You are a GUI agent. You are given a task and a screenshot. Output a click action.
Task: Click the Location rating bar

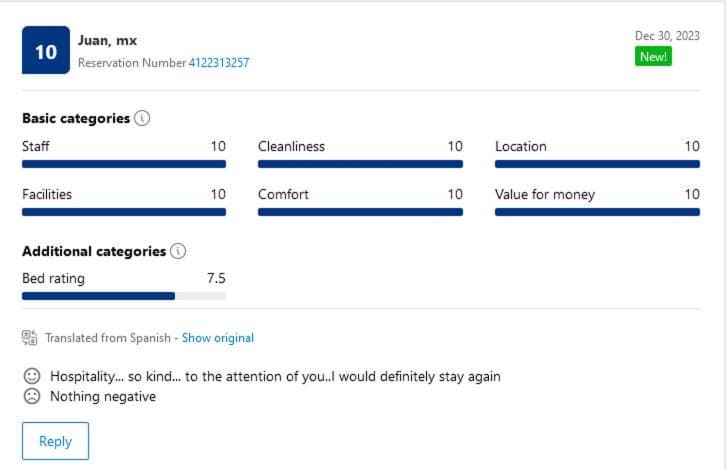597,164
